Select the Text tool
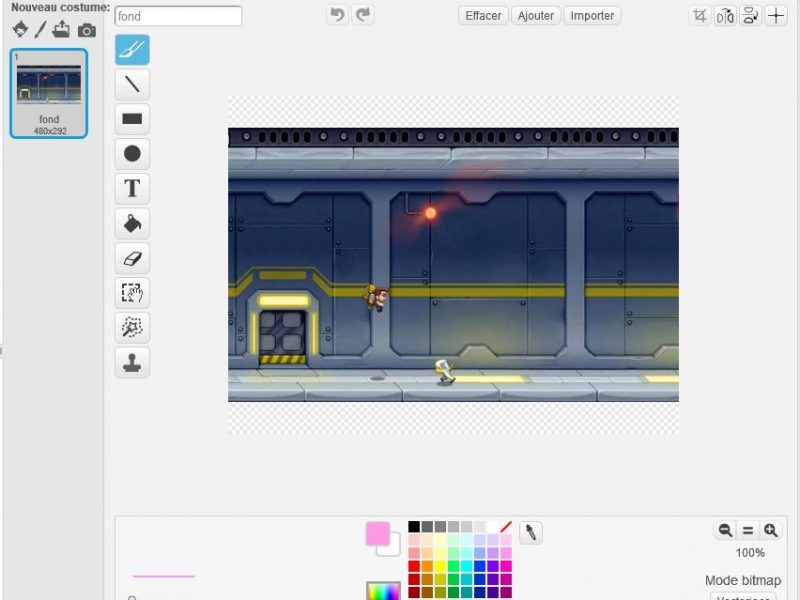Screen dimensions: 800x600 pyautogui.click(x=132, y=188)
